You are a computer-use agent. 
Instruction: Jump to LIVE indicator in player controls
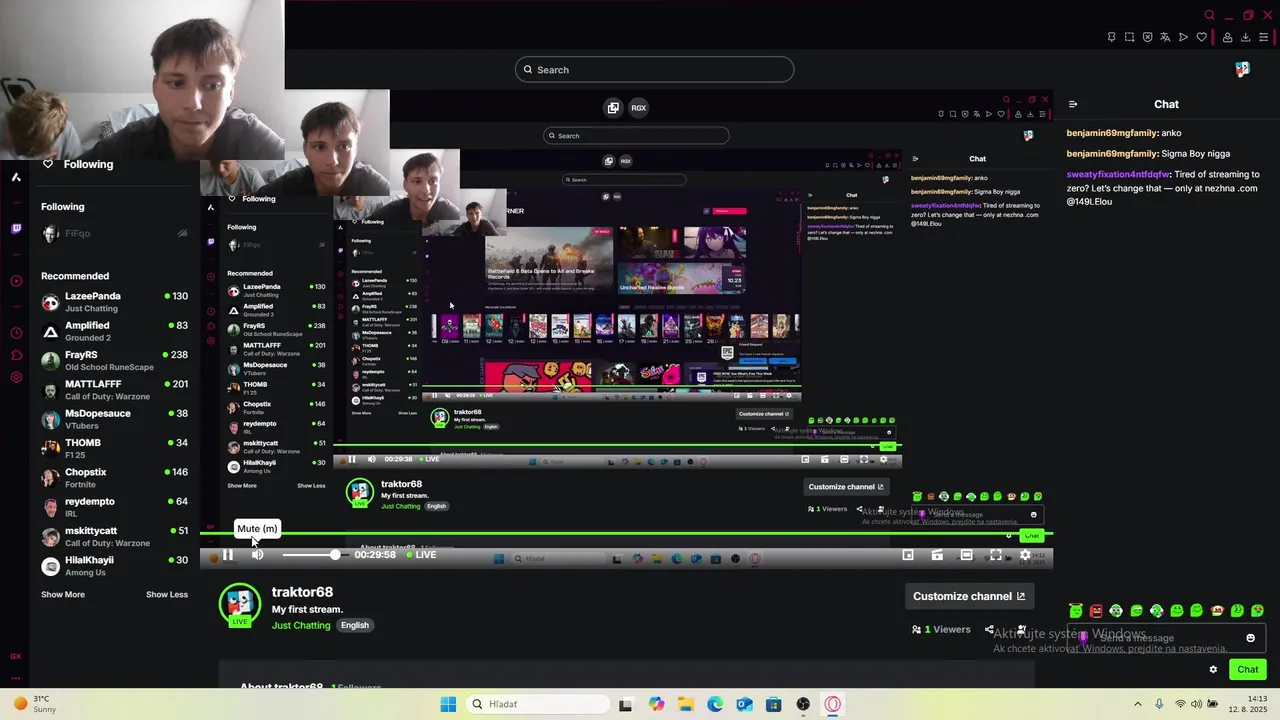[421, 555]
